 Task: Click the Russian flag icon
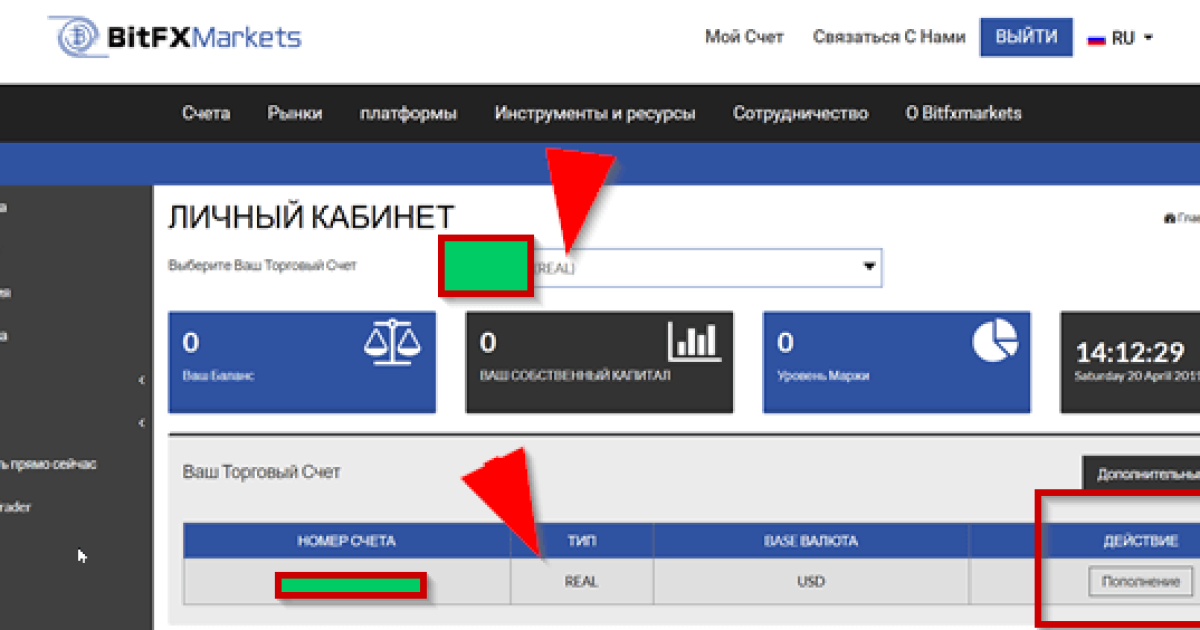pyautogui.click(x=1096, y=39)
